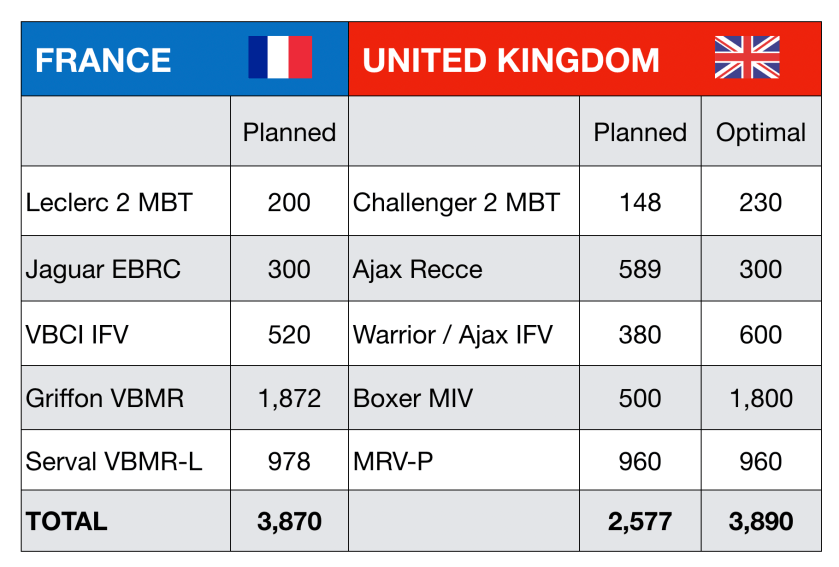Select the Leclerc 2 MBT cell
The width and height of the screenshot is (839, 567).
click(108, 203)
